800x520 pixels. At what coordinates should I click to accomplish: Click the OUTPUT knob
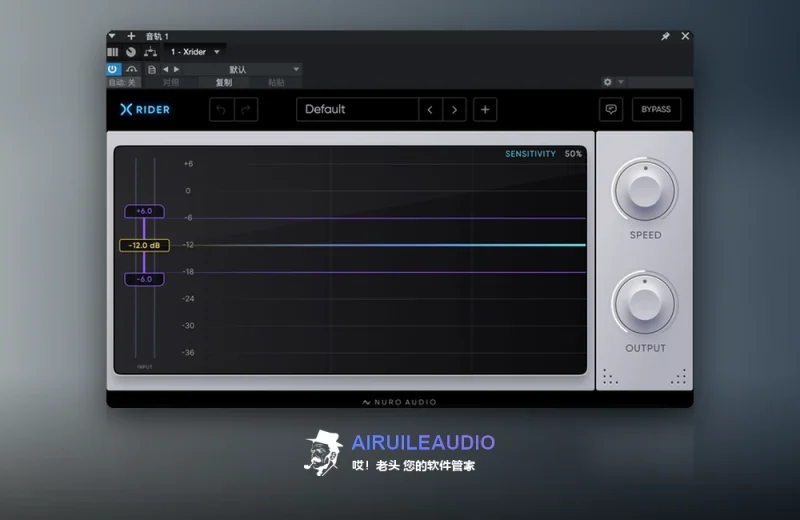point(645,304)
